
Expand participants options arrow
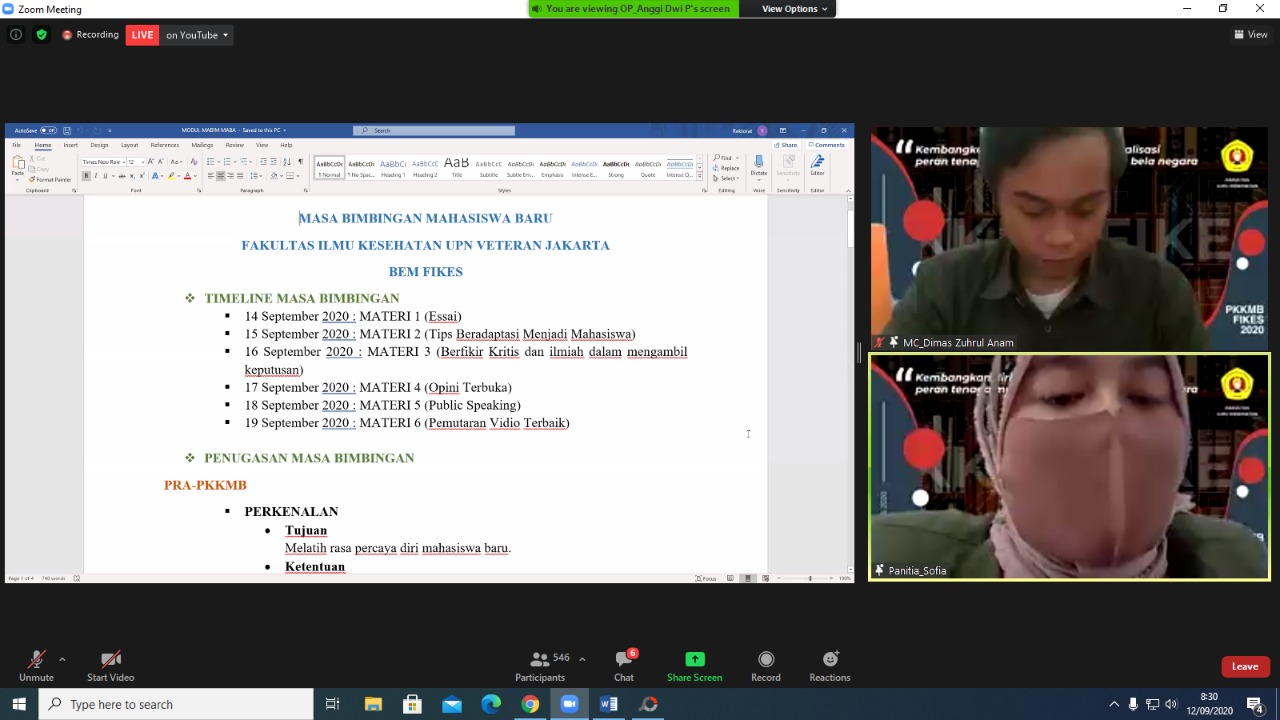582,659
